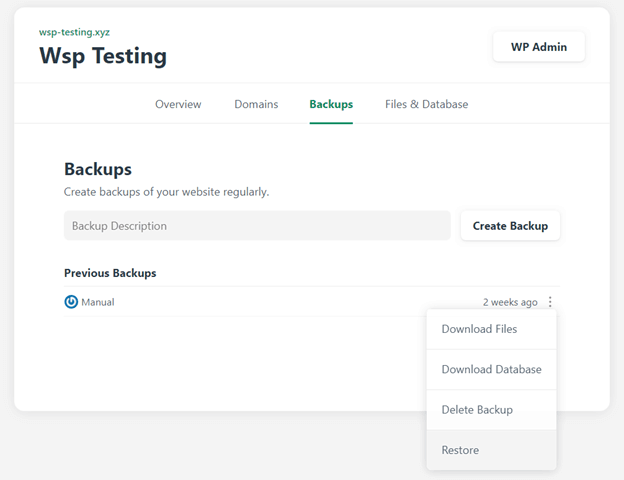Screen dimensions: 624x480
Task: Open the Files & Database tab
Action: (426, 104)
